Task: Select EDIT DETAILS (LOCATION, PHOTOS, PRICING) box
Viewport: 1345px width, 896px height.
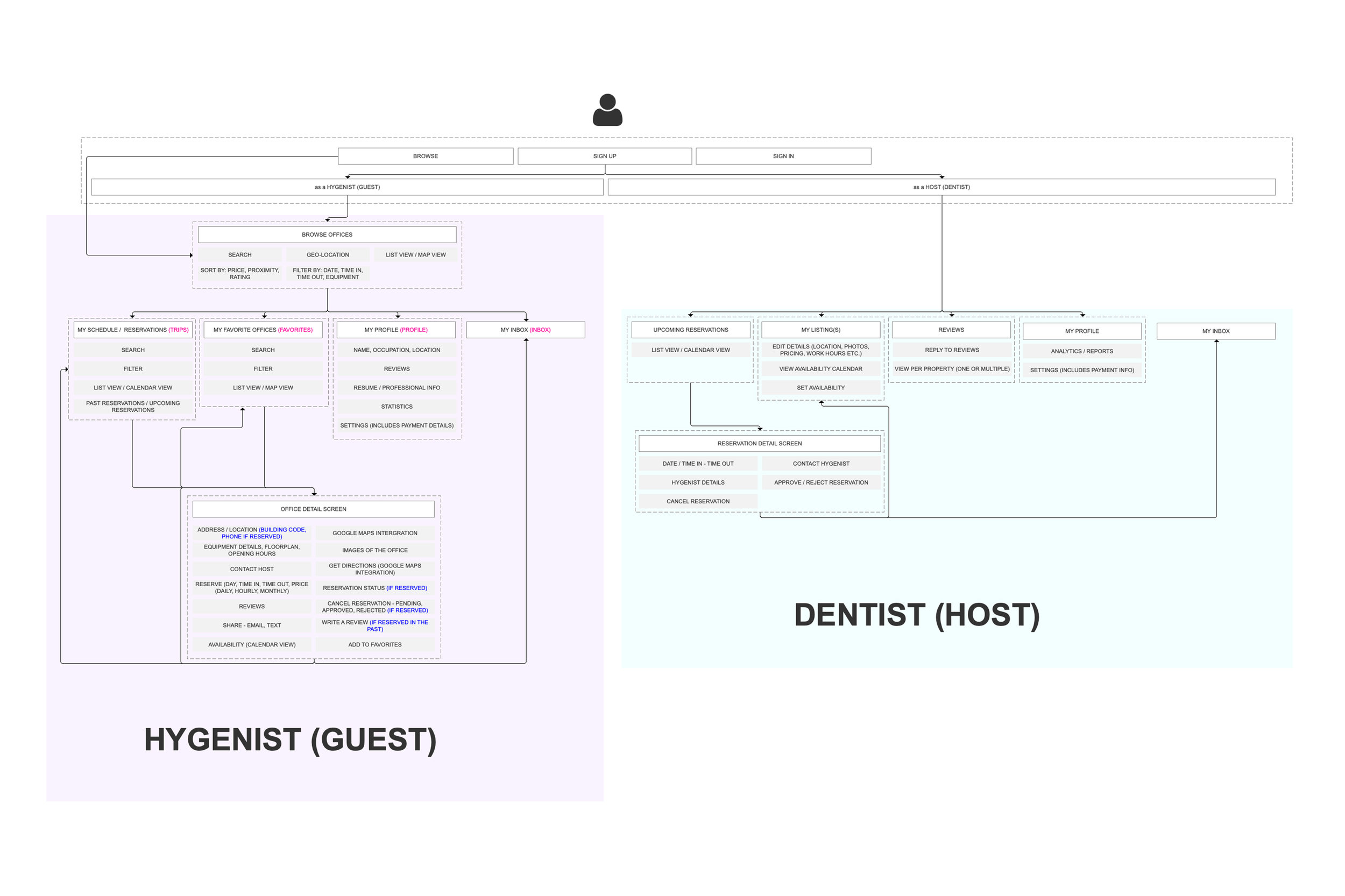Action: 821,350
